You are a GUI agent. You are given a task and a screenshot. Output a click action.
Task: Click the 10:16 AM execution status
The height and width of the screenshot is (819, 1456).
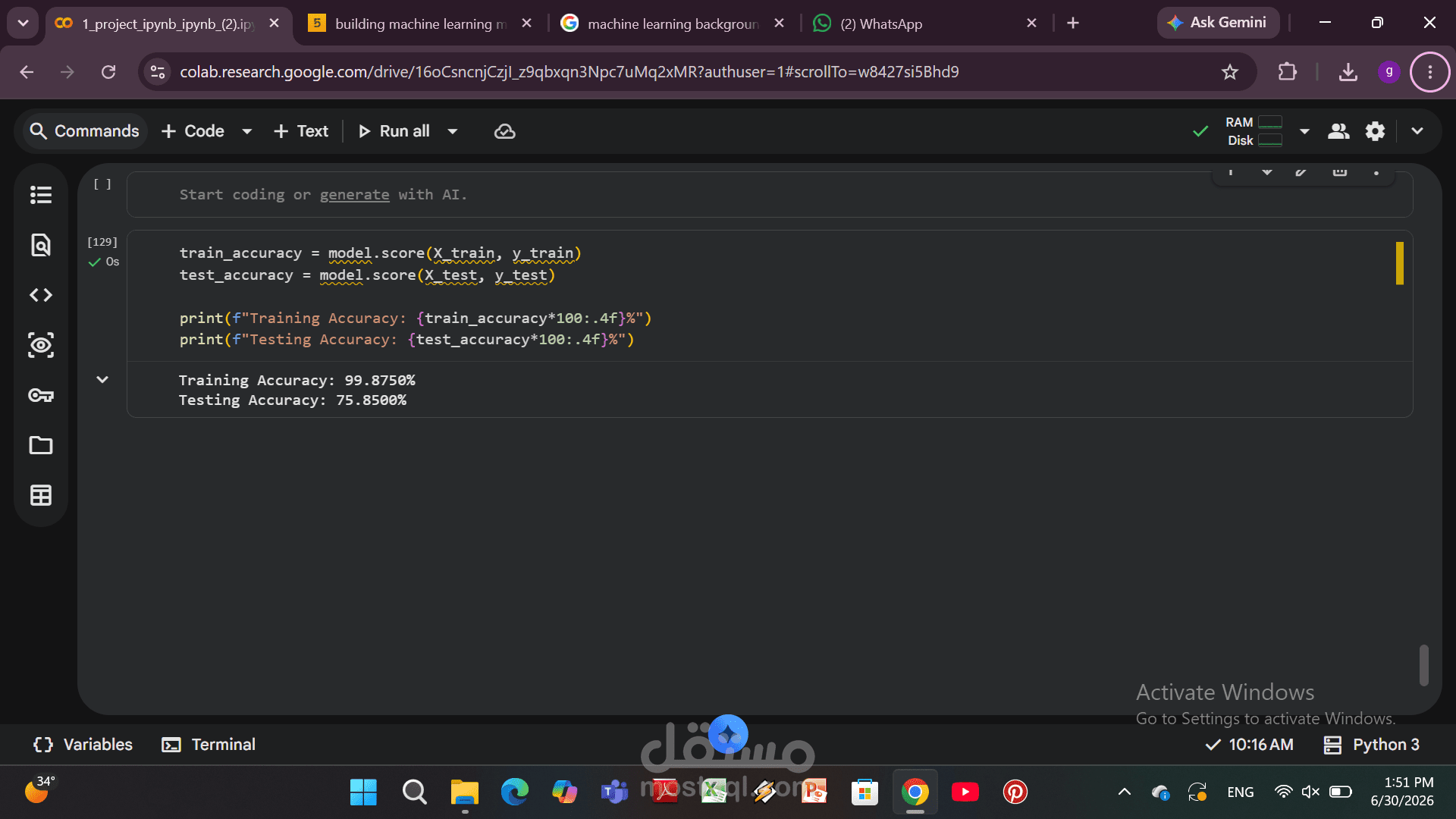point(1249,745)
